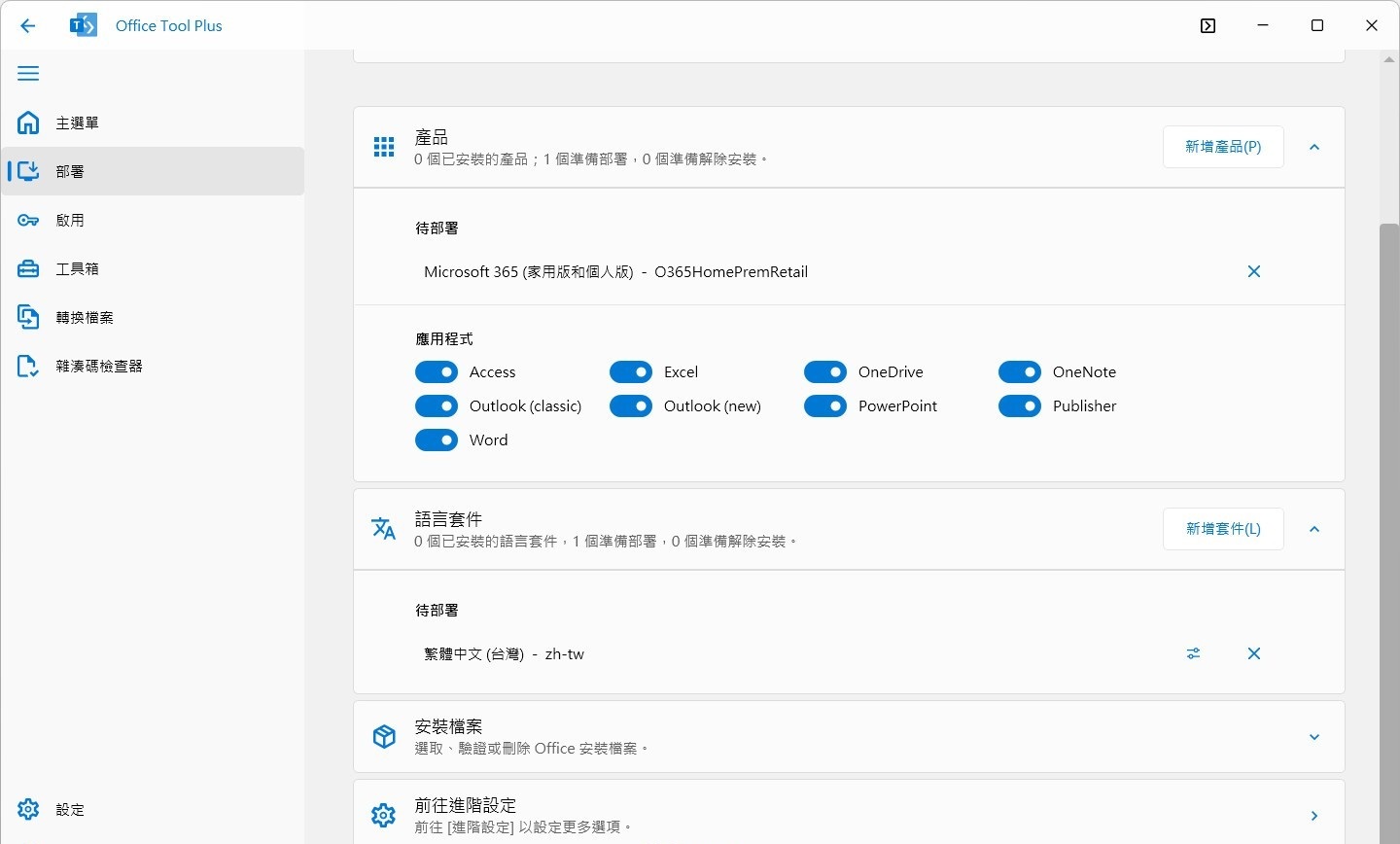Open the command box icon in title bar

(x=1207, y=26)
